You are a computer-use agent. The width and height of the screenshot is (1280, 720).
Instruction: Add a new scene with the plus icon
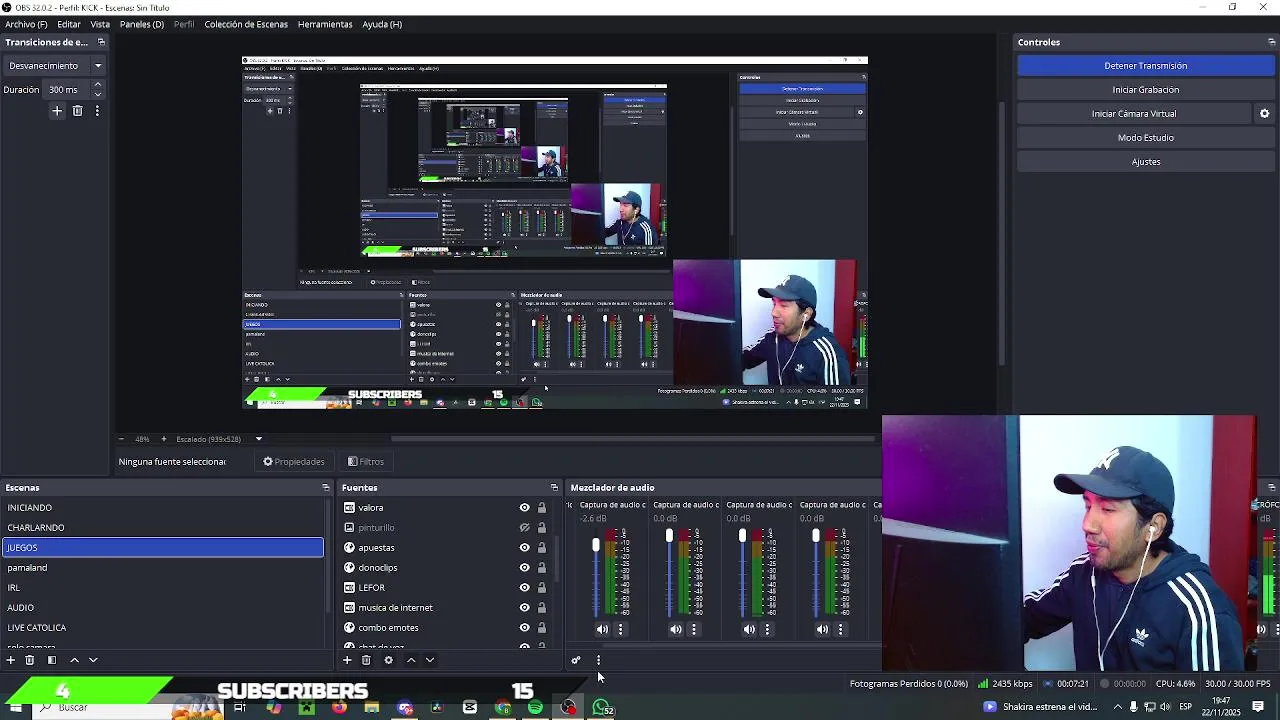[11, 660]
